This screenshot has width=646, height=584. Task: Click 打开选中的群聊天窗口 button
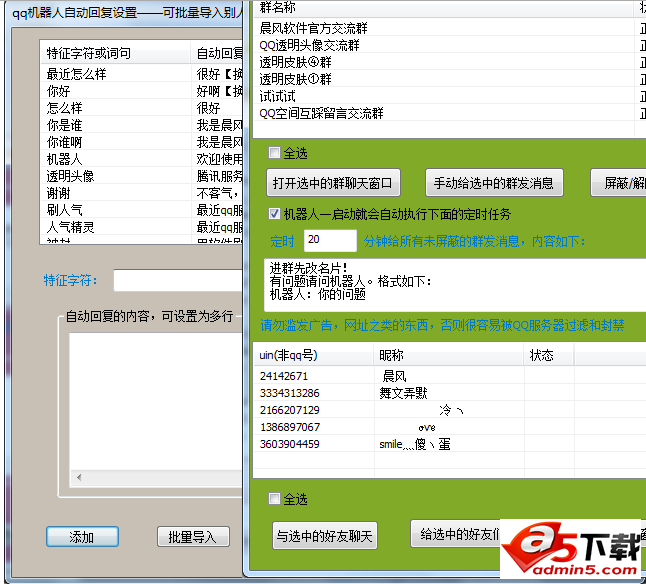tap(333, 183)
